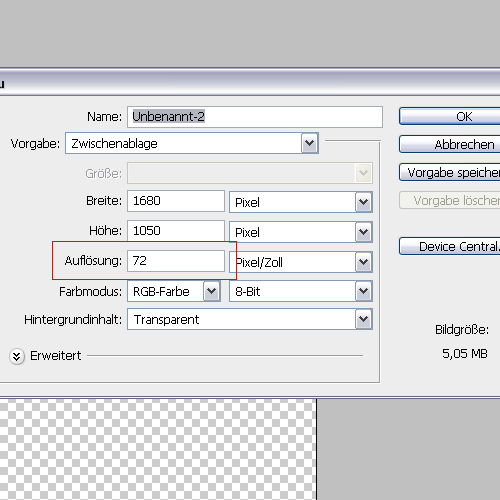The width and height of the screenshot is (500, 500).
Task: Open the Auflösung Pixel/Zoll dropdown arrow
Action: 363,262
